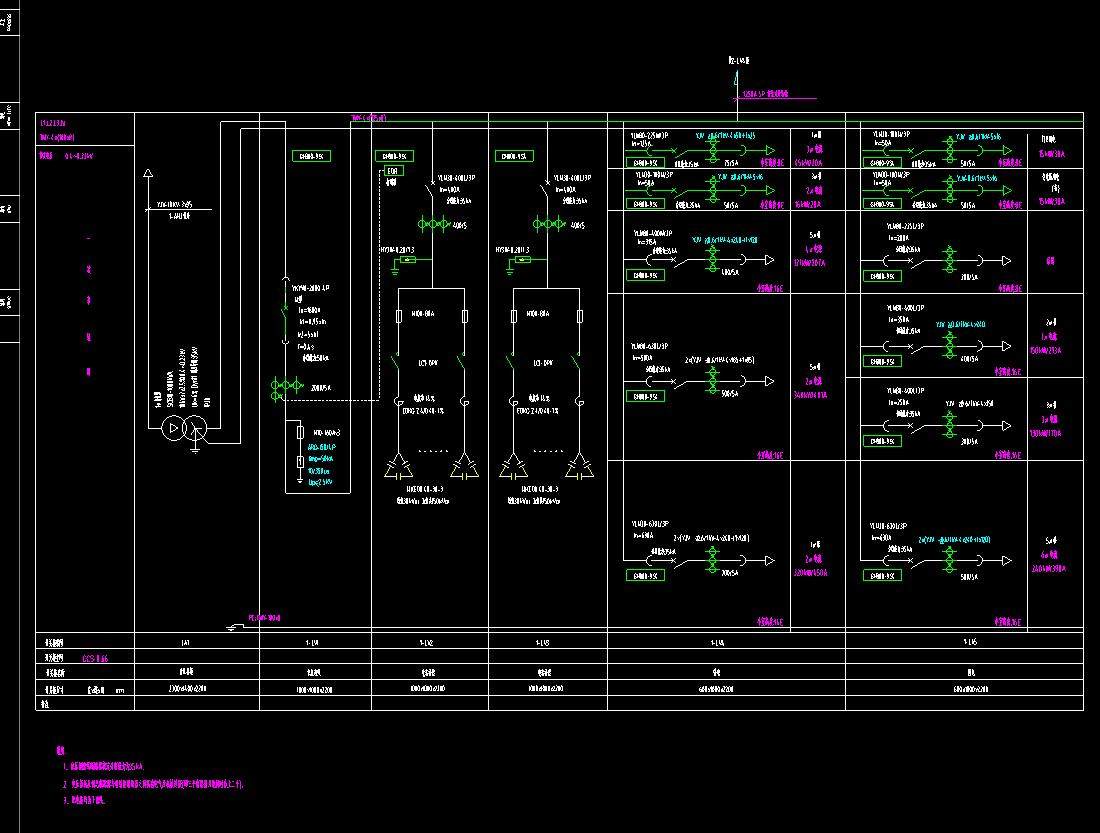Click the surge arrester symbol in the 1-LV2 column
The width and height of the screenshot is (1100, 833).
tap(408, 261)
